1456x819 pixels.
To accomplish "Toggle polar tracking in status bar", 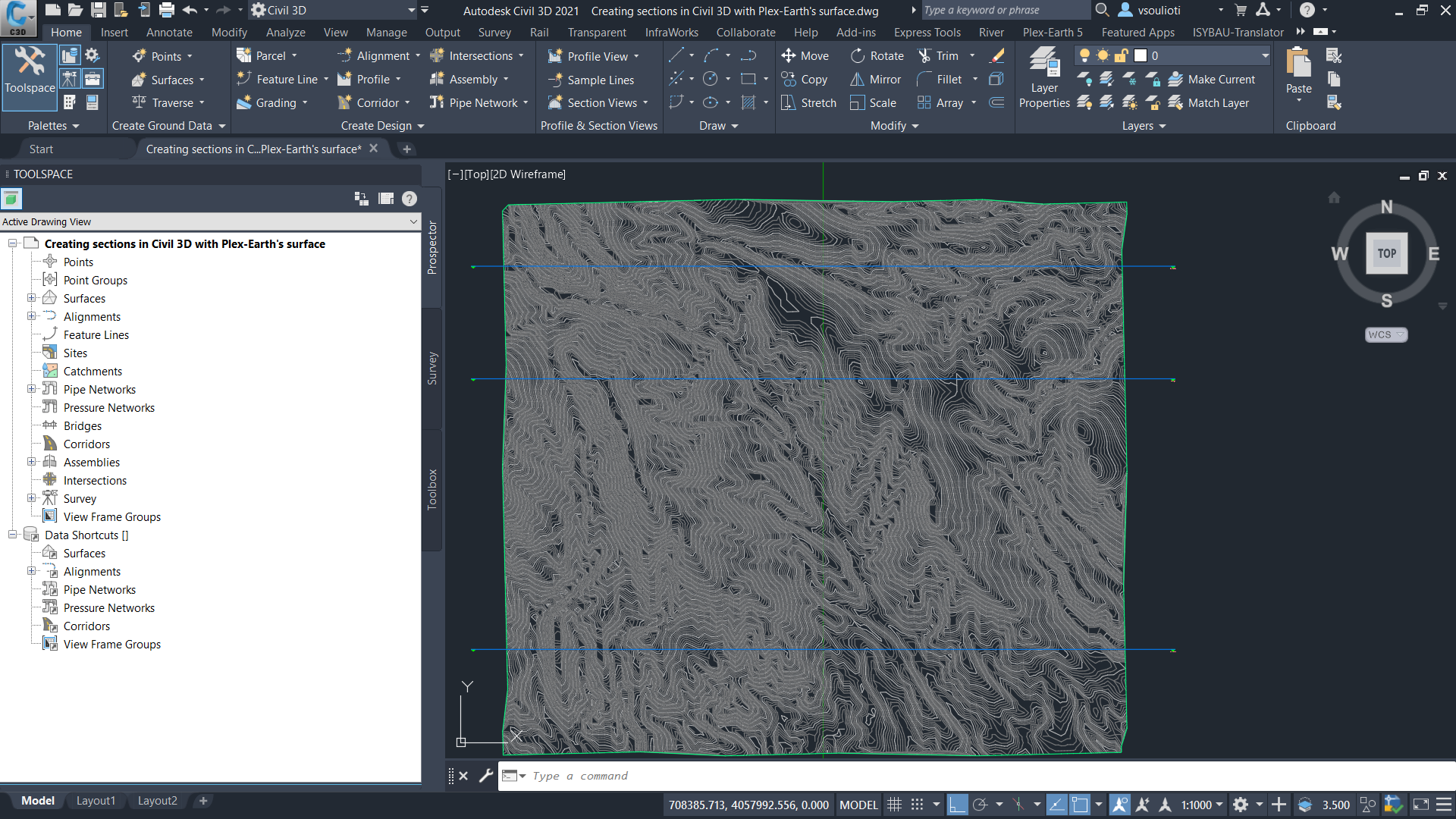I will [980, 805].
